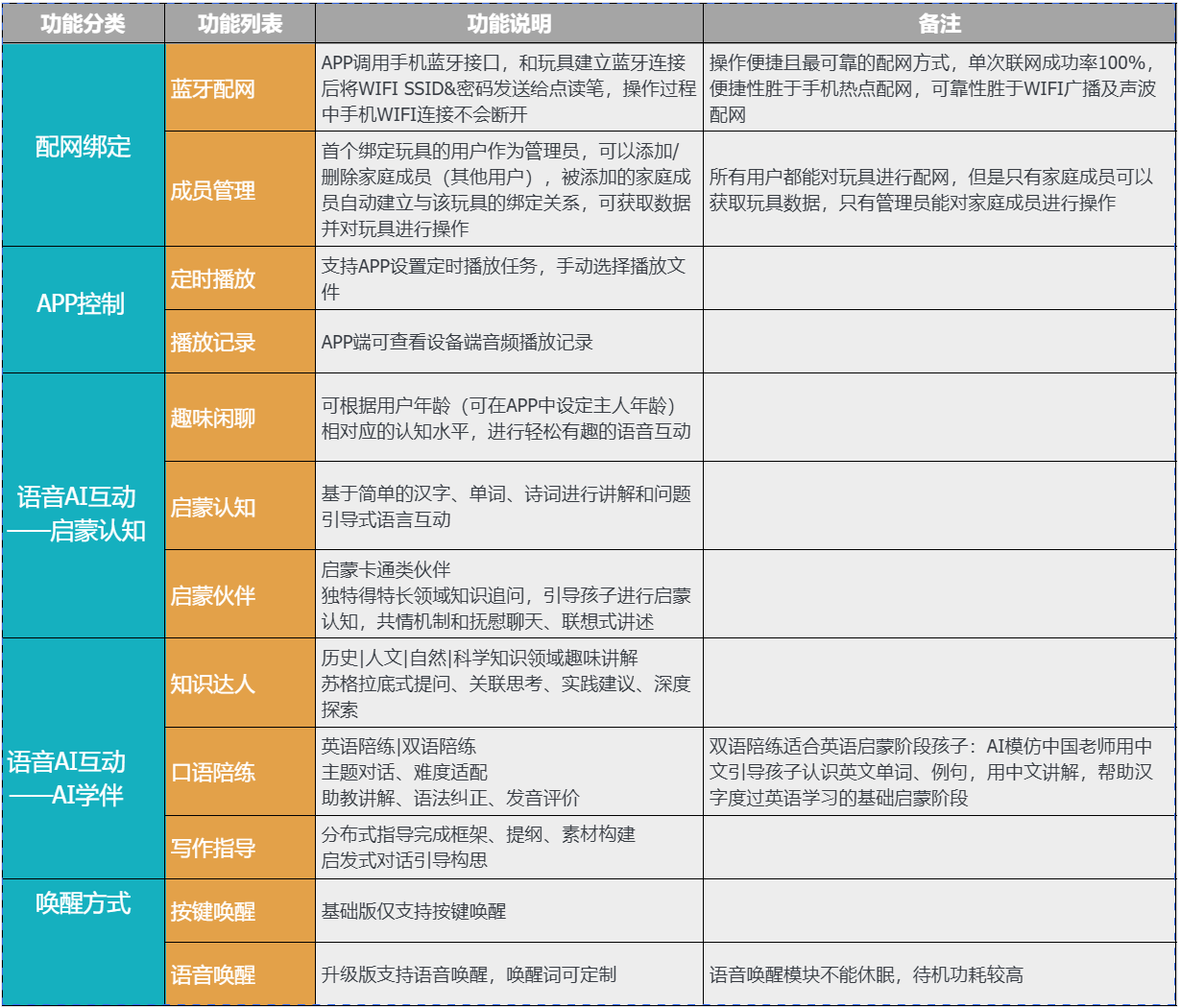Select description starting 历史|人文|自然|科学知识领域
Image resolution: width=1180 pixels, height=1008 pixels.
pyautogui.click(x=509, y=684)
